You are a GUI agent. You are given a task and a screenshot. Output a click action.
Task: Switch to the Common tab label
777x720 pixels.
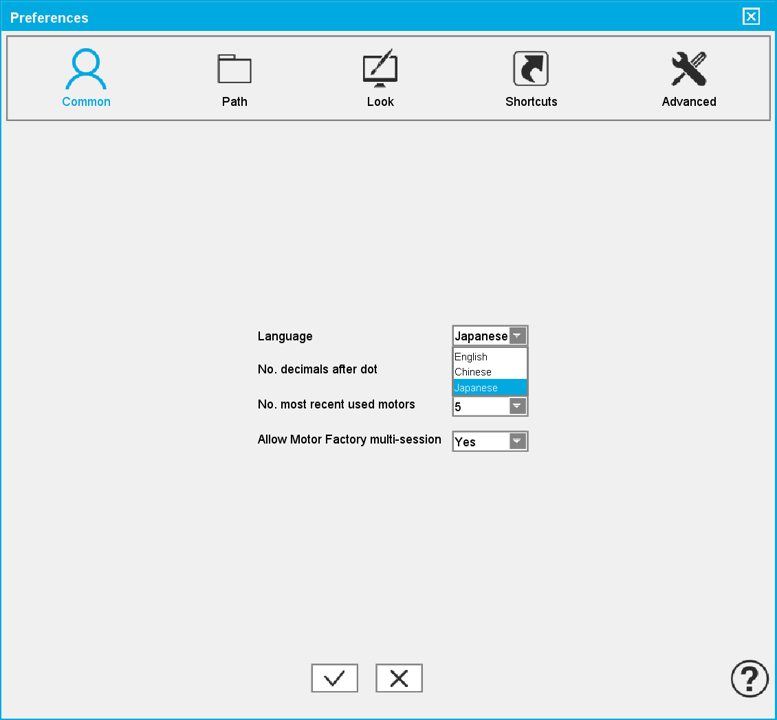86,102
